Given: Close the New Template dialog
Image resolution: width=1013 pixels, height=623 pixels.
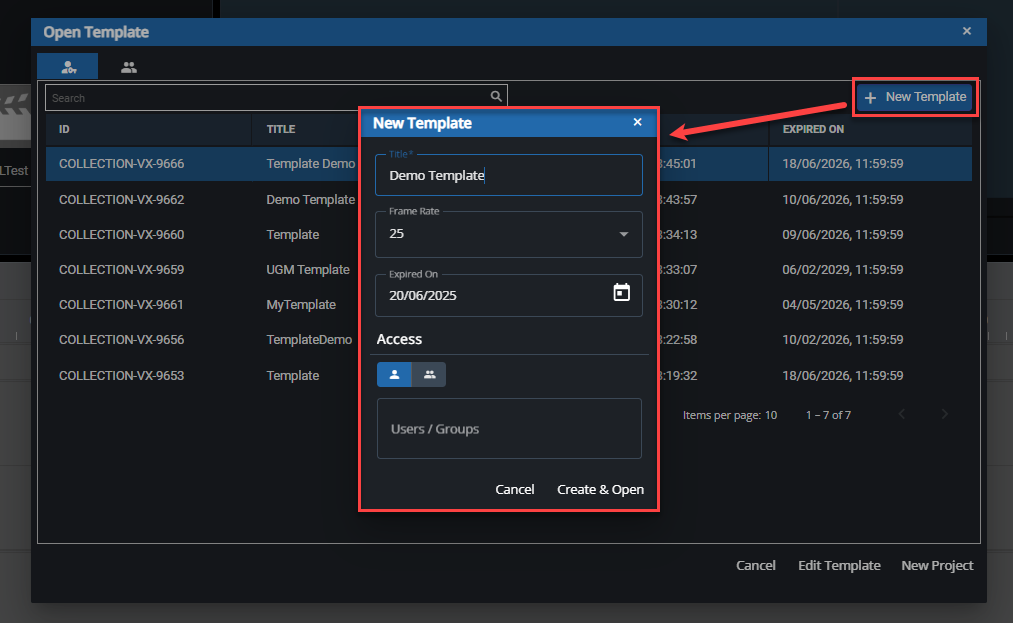Looking at the screenshot, I should click(x=637, y=122).
